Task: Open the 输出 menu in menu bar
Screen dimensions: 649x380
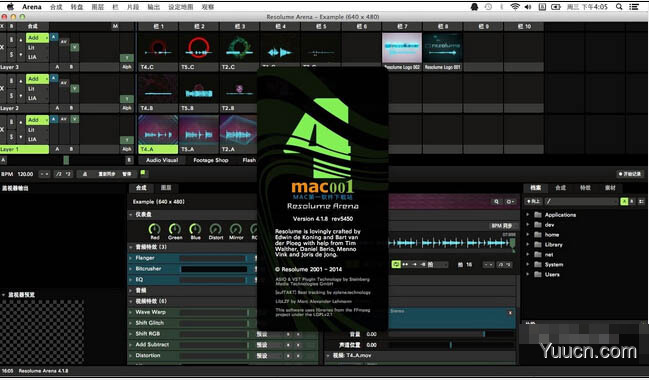Action: [154, 7]
